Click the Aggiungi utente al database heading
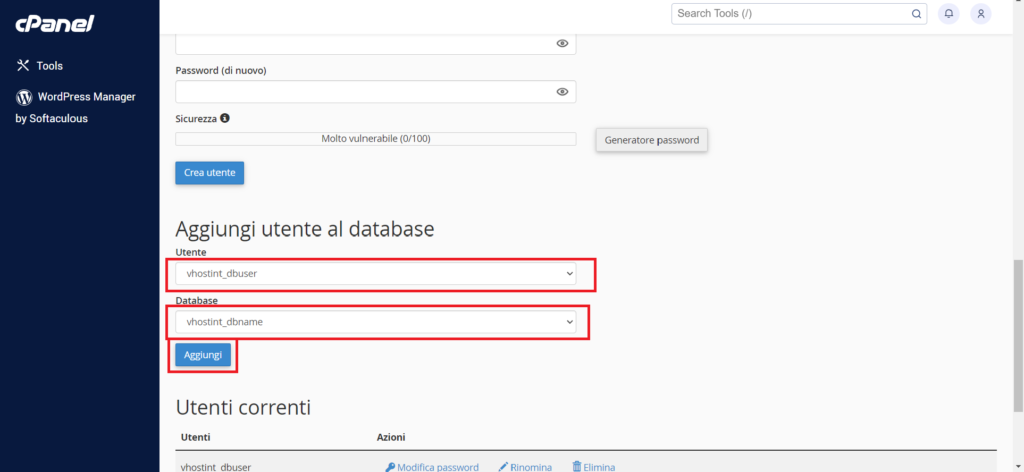 click(305, 229)
